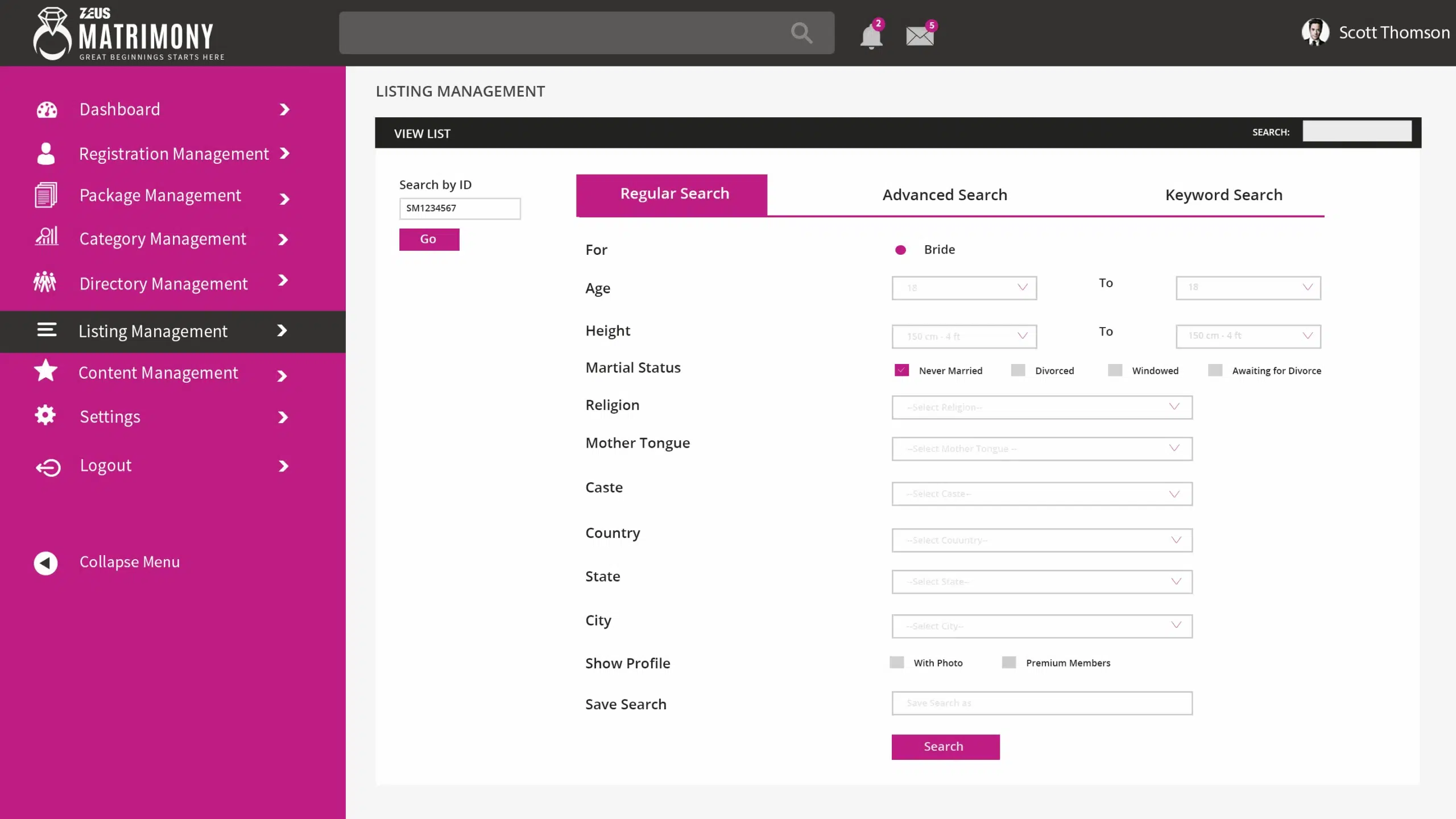The height and width of the screenshot is (819, 1456).
Task: Open the first Age dropdown
Action: [964, 288]
